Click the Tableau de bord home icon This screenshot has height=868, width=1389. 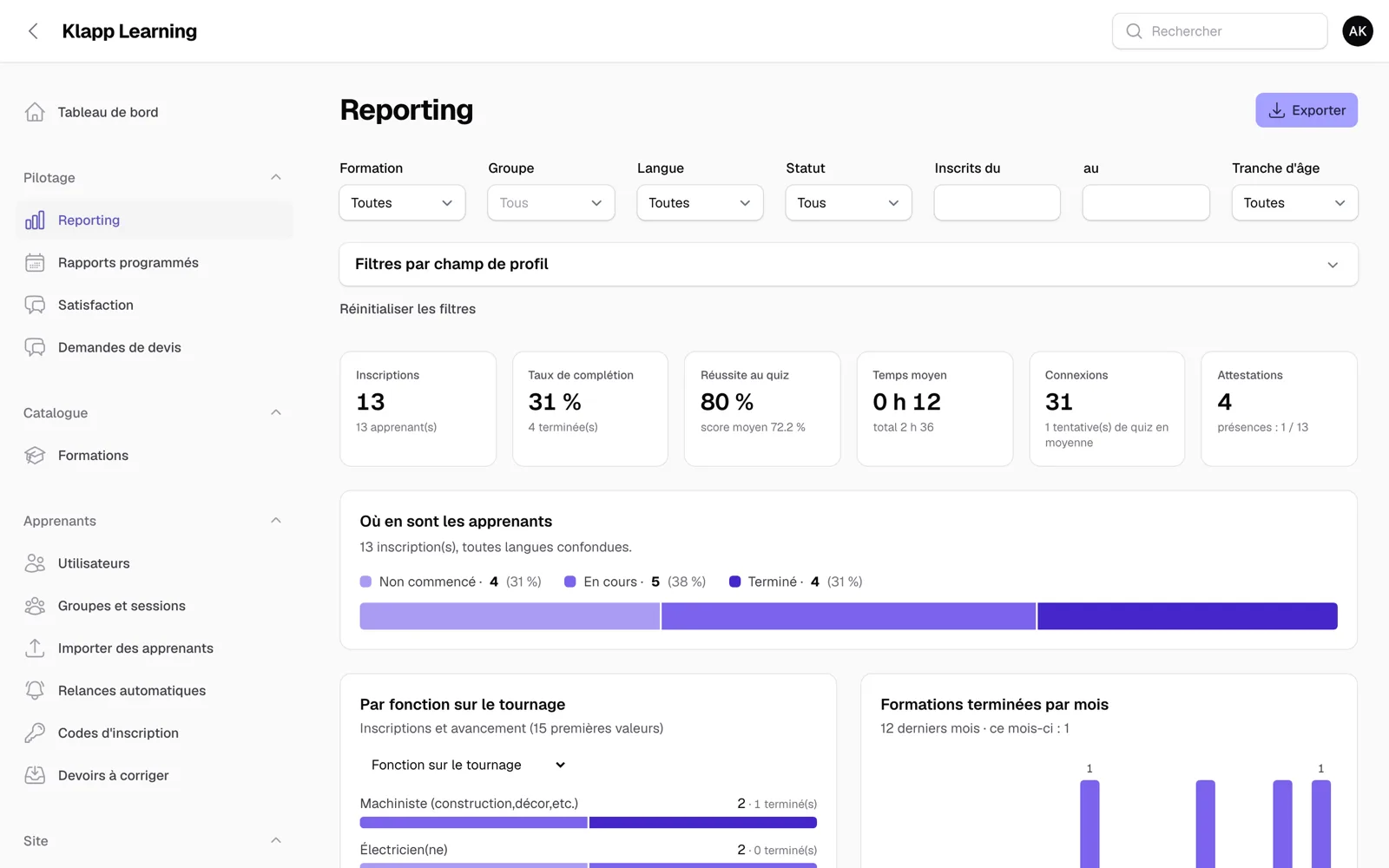(x=35, y=112)
